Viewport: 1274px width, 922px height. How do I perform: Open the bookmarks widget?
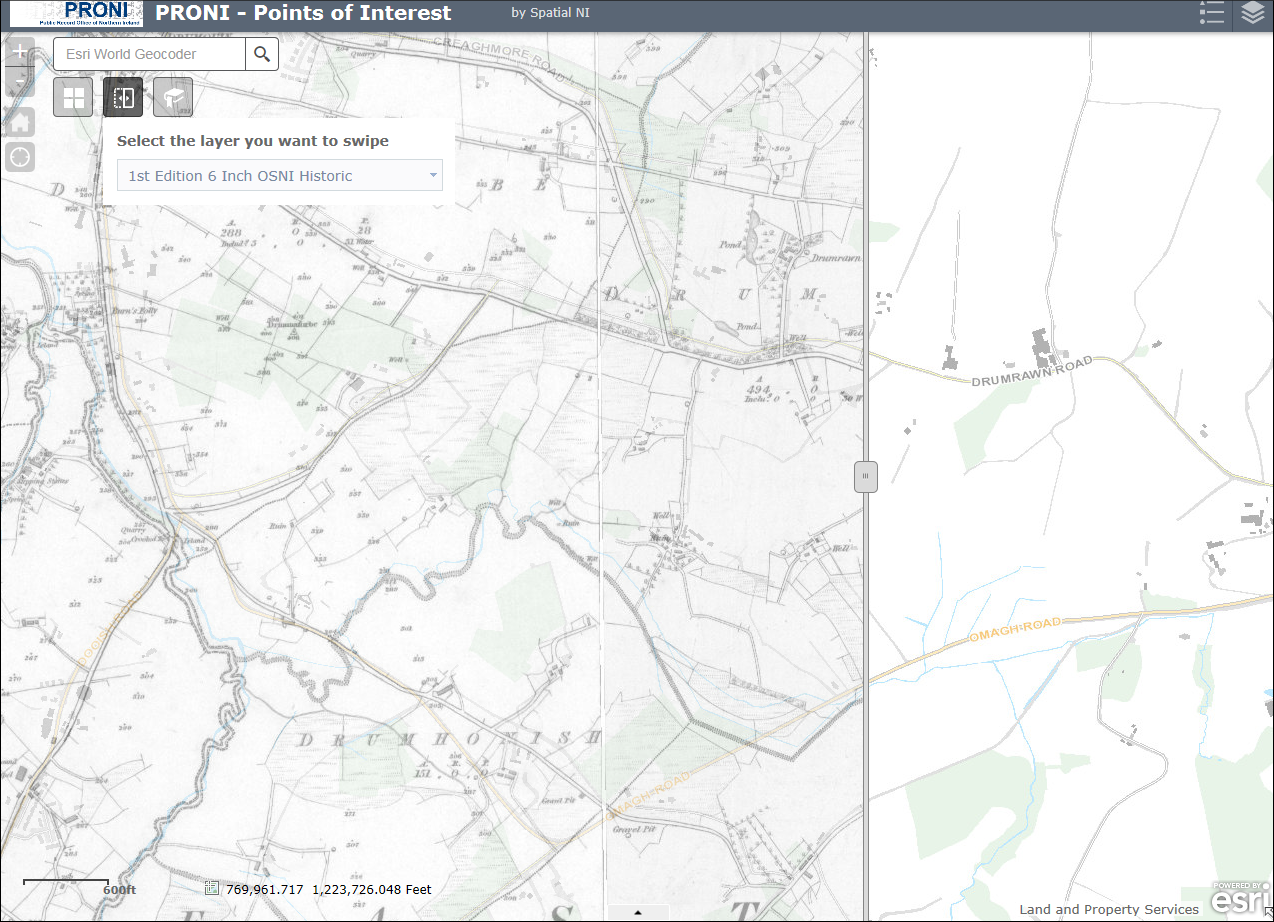[x=173, y=96]
